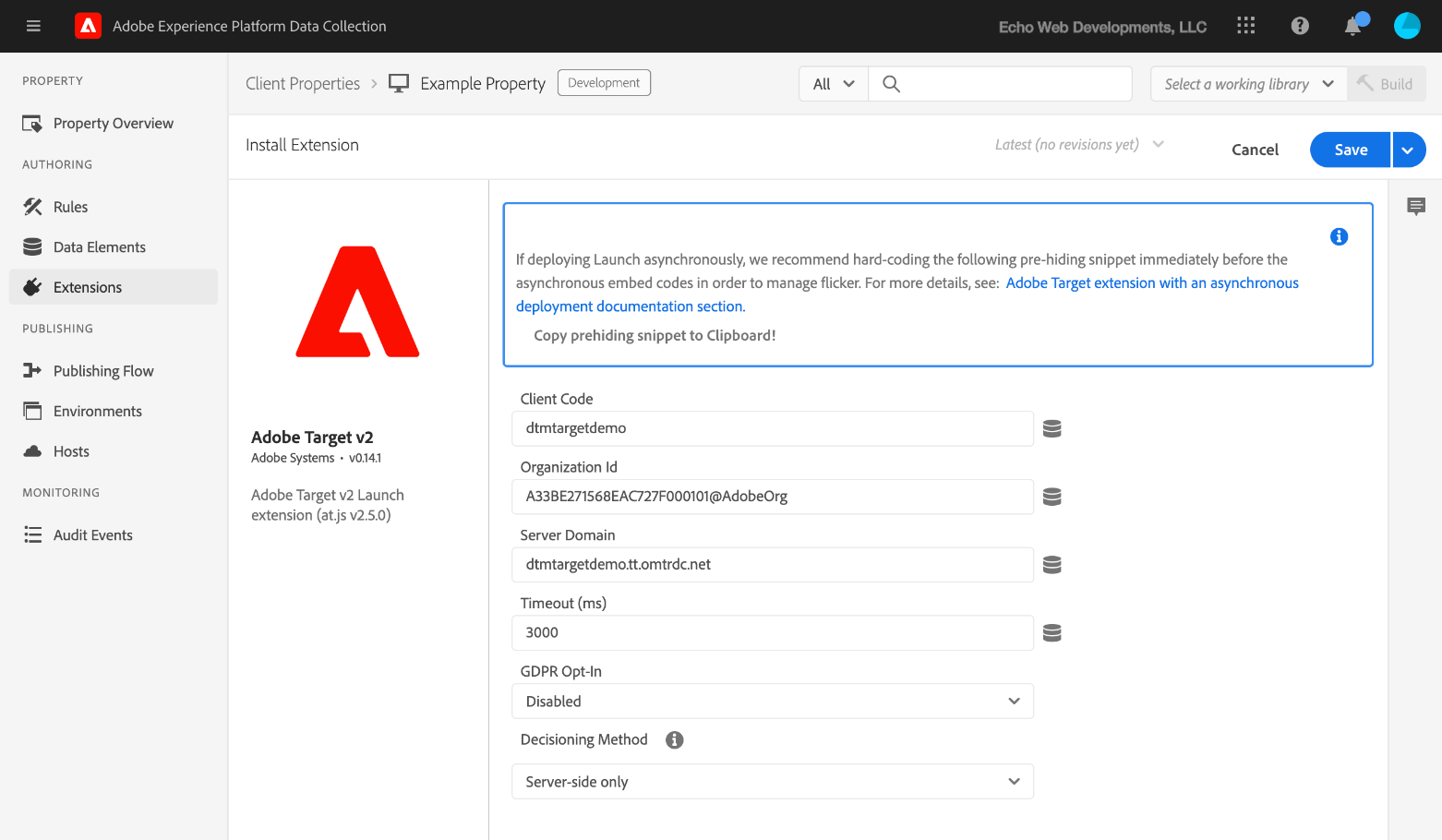Open the apps grid switcher
Screen dimensions: 1442x840
[1245, 26]
